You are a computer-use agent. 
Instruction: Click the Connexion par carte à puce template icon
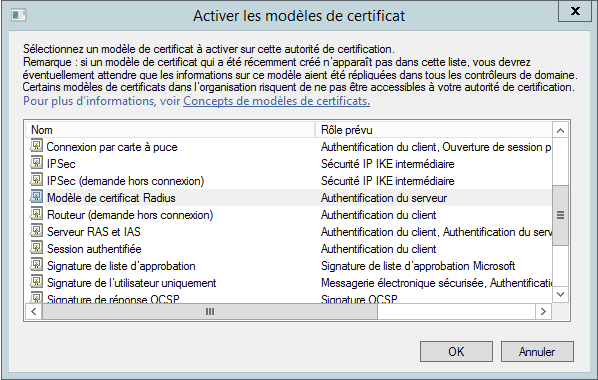(36, 146)
